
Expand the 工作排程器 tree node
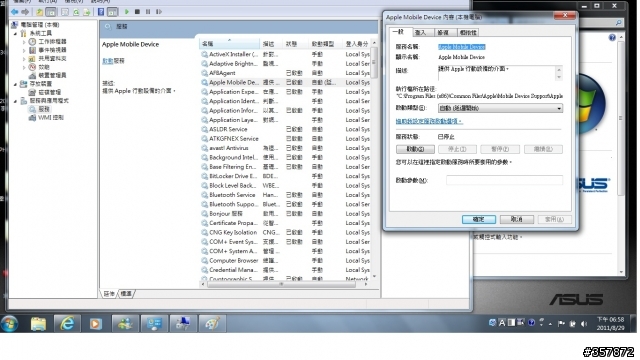pos(24,42)
